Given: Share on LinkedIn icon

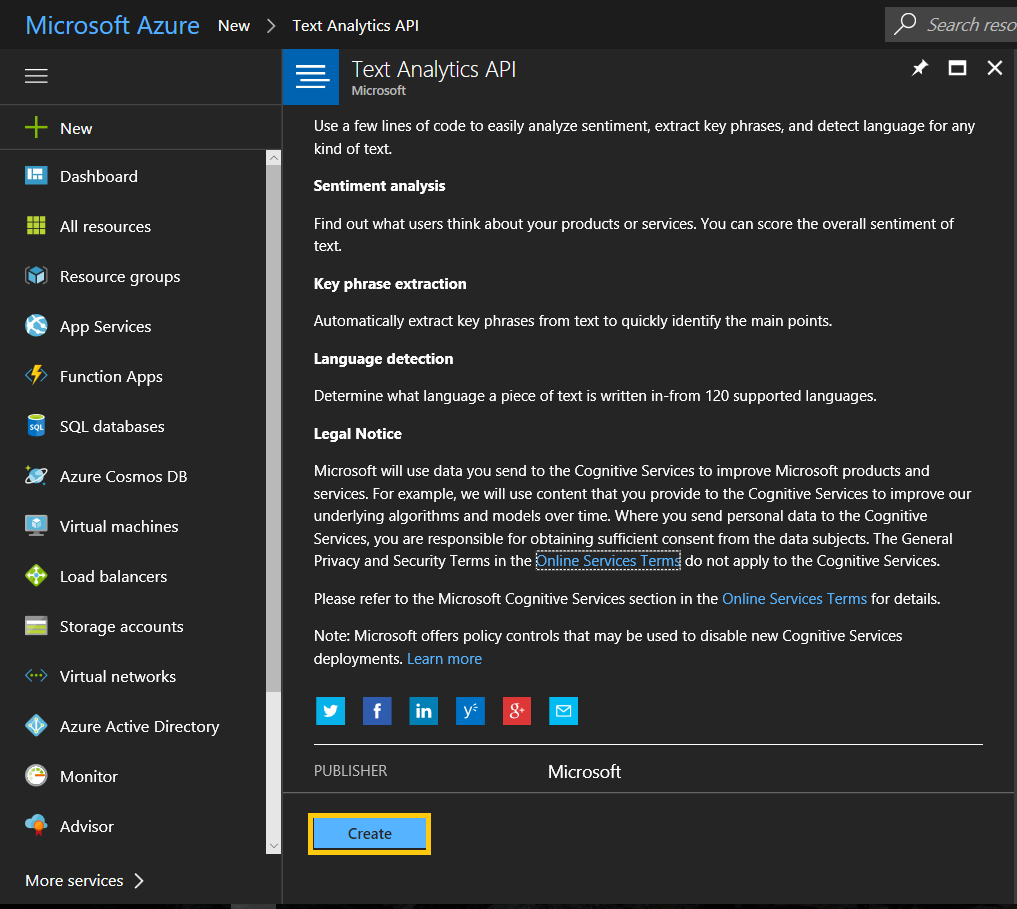Looking at the screenshot, I should 424,711.
